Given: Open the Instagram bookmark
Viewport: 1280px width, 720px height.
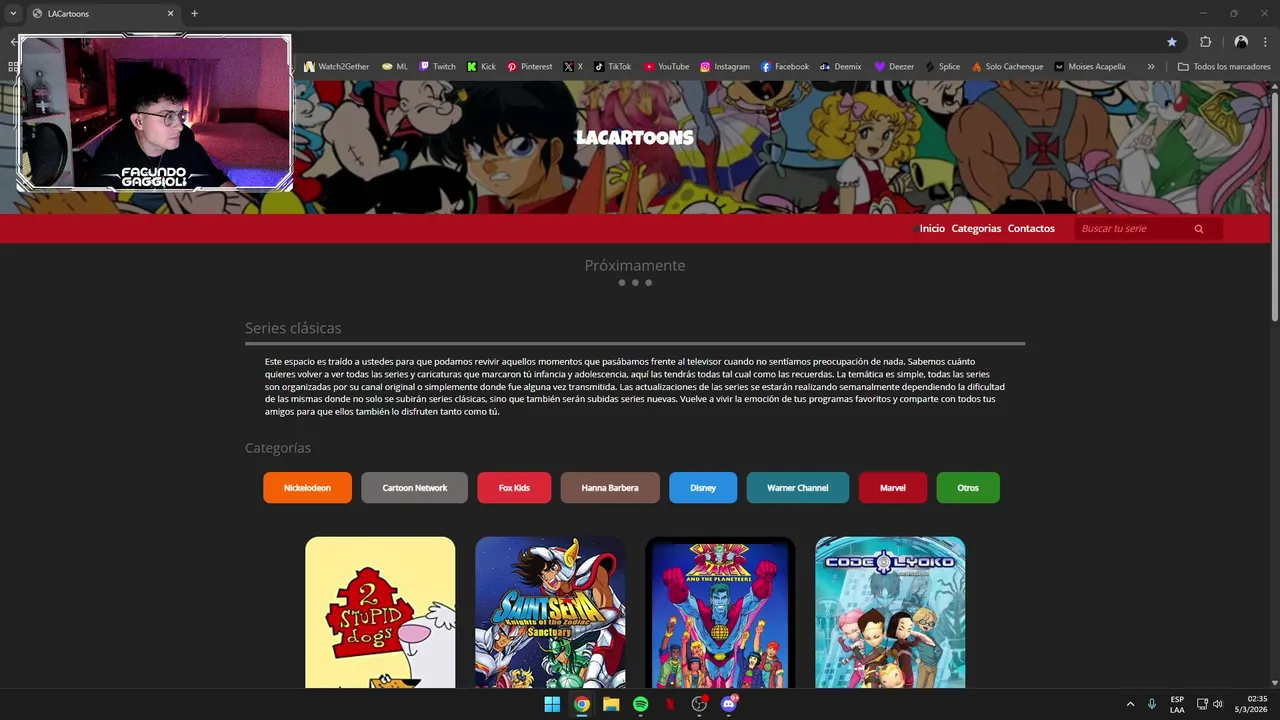Looking at the screenshot, I should pos(724,67).
